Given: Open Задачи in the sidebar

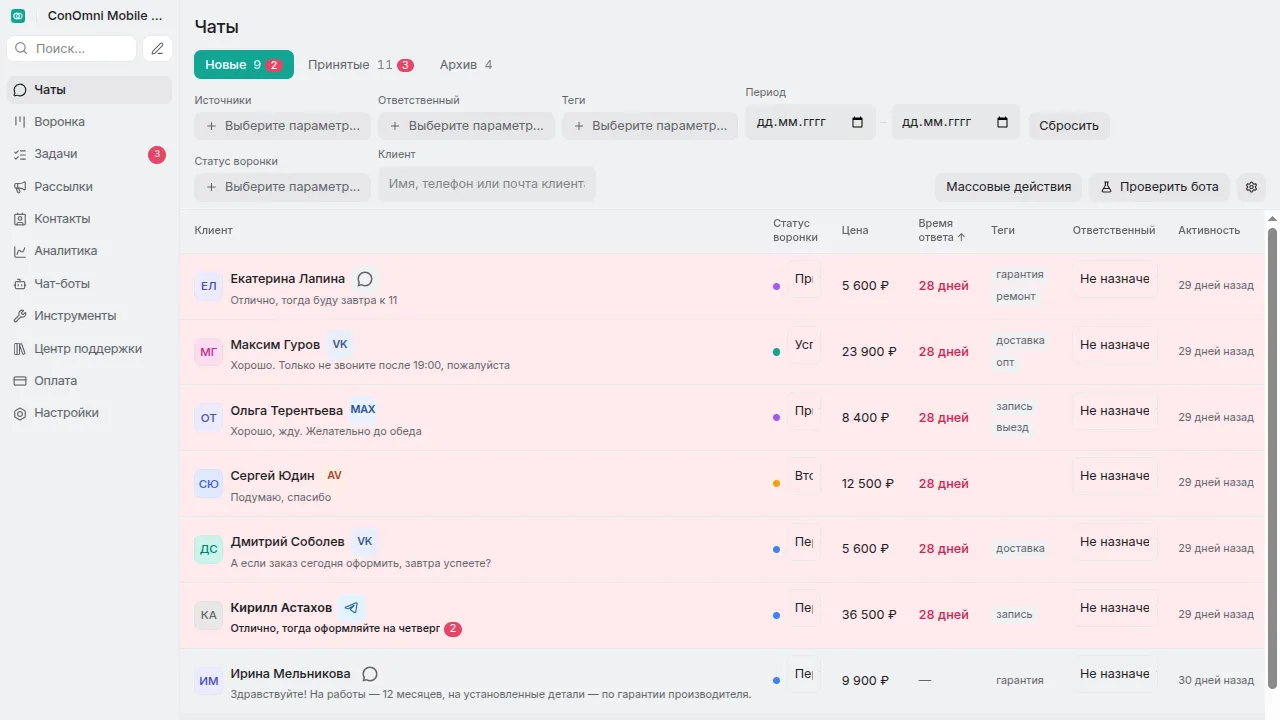Looking at the screenshot, I should (89, 154).
